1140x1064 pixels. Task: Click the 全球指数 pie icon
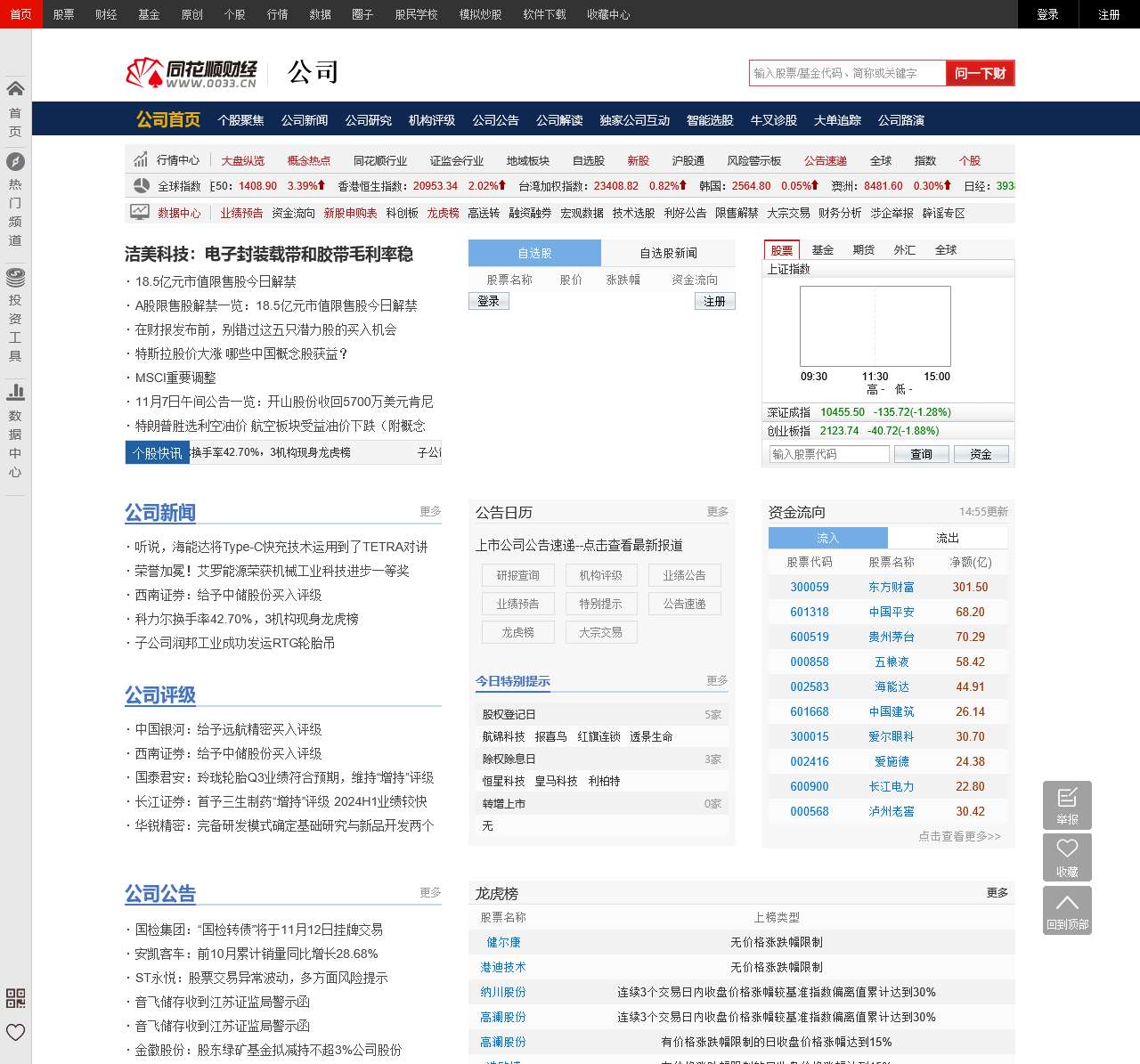pyautogui.click(x=141, y=185)
